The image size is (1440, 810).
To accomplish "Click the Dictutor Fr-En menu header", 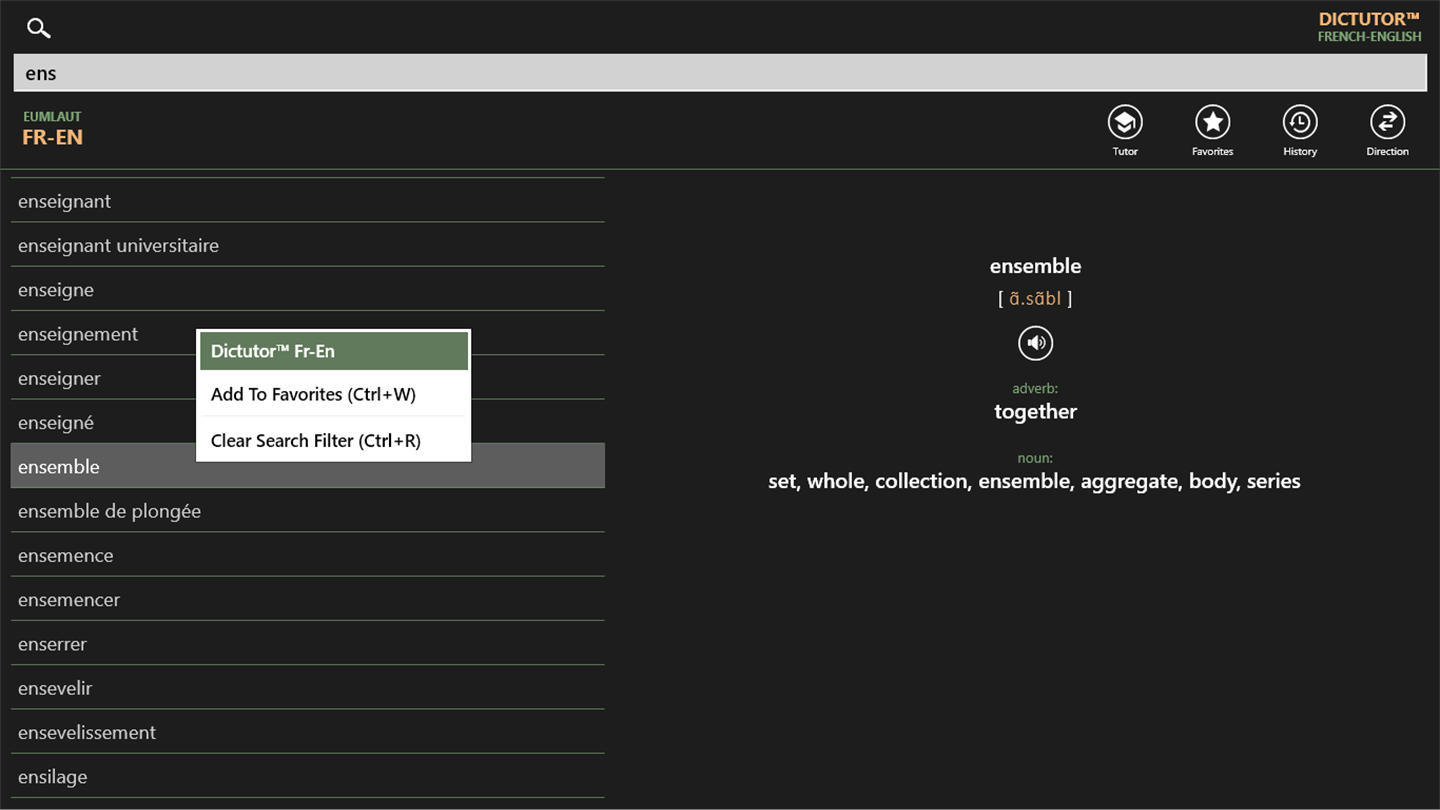I will click(x=333, y=351).
